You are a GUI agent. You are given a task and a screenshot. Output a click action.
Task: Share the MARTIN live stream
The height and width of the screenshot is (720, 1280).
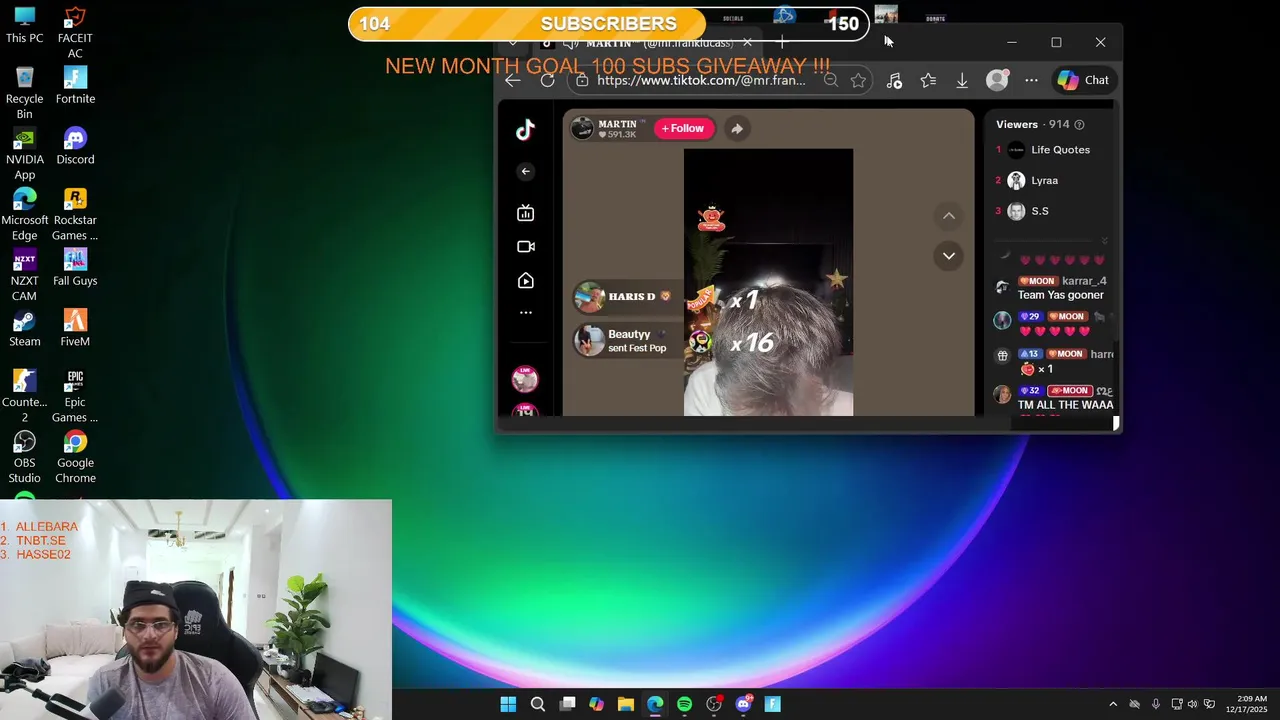(x=737, y=128)
